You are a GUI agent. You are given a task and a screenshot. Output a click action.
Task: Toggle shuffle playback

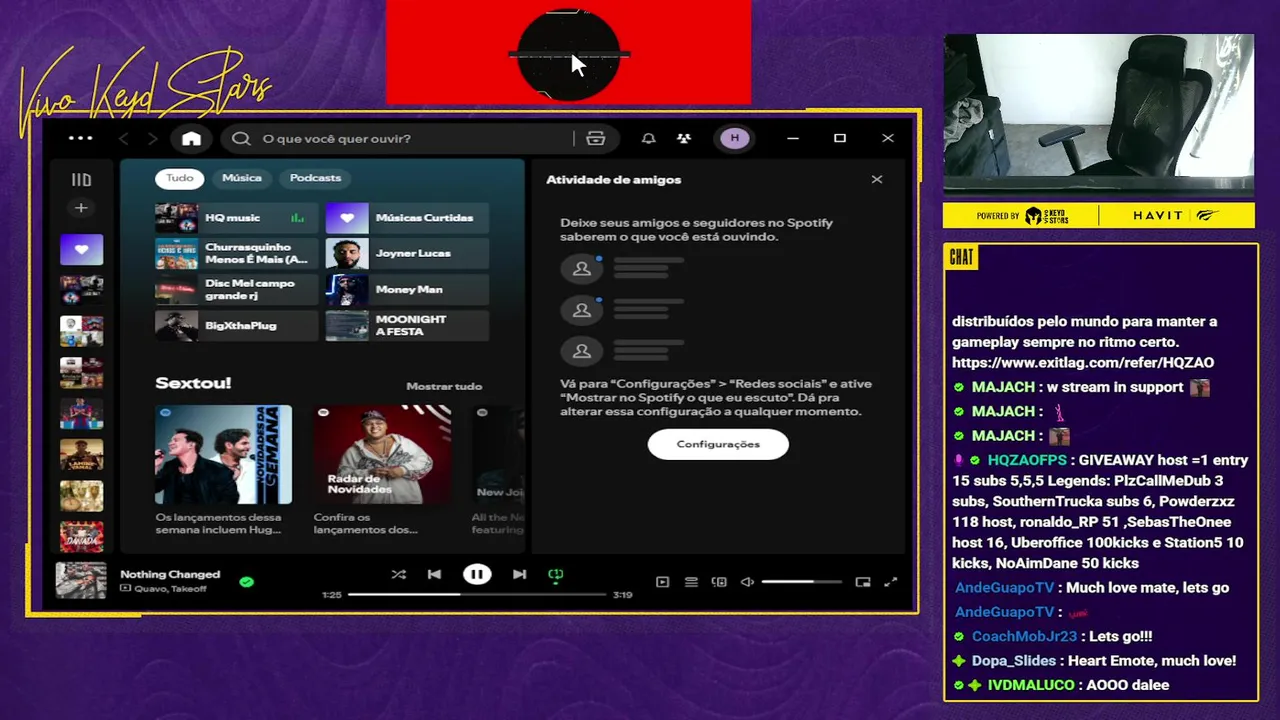[x=398, y=574]
